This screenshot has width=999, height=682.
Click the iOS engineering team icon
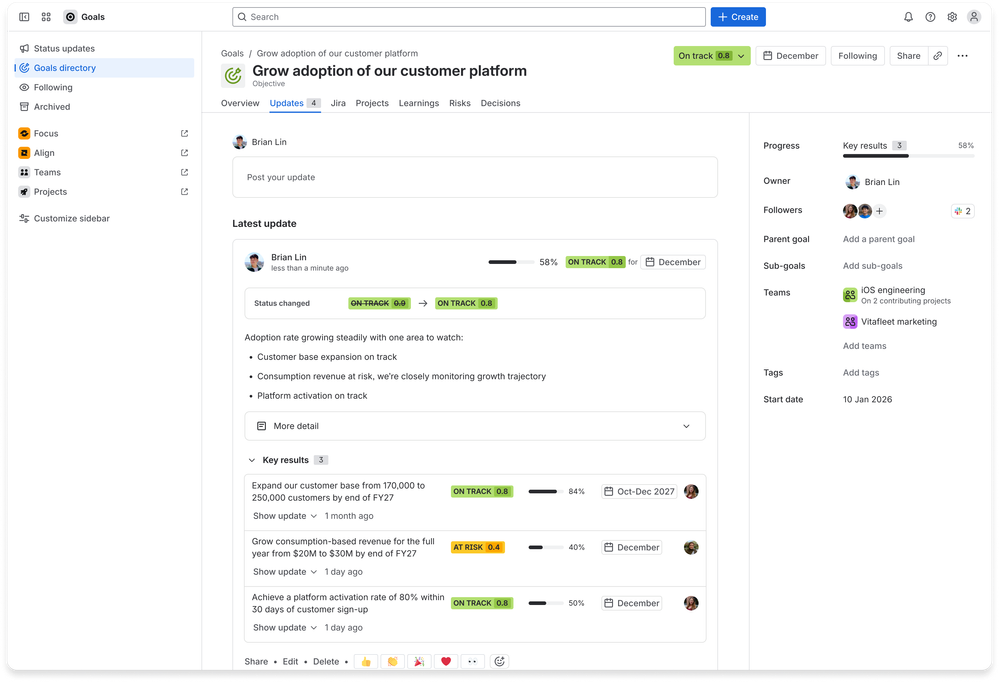850,294
